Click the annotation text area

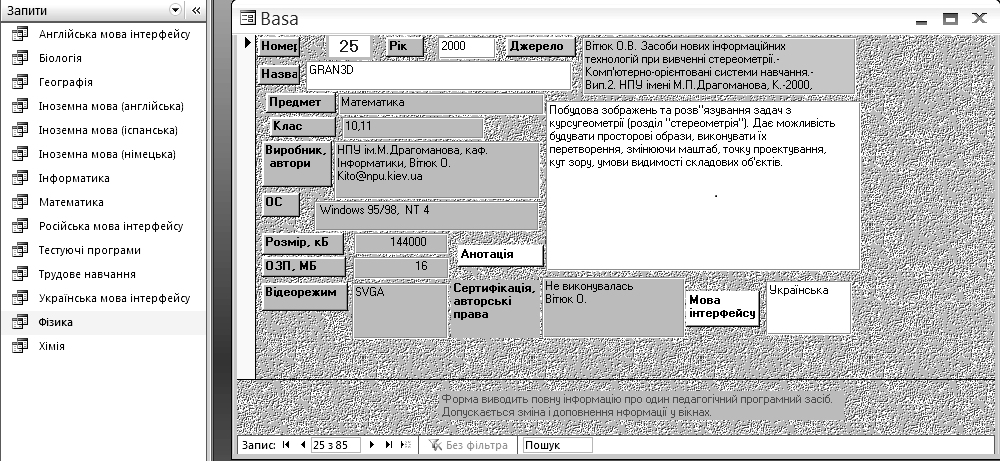point(703,185)
